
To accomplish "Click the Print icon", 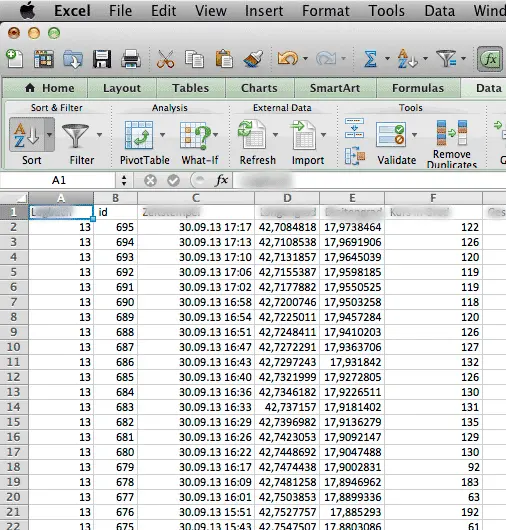I will (131, 59).
